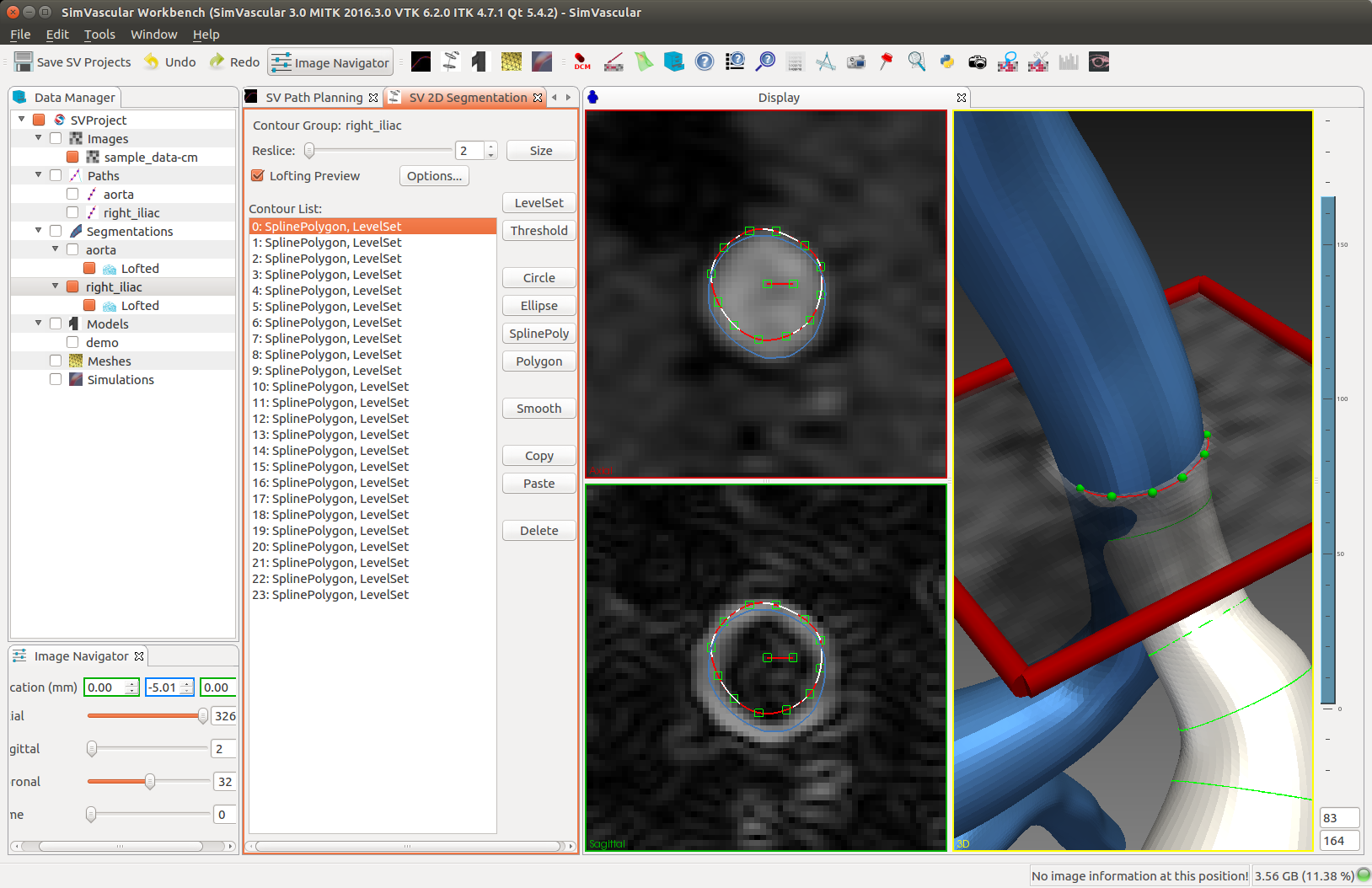Open the SV Meshing toolbar icon

(x=511, y=62)
